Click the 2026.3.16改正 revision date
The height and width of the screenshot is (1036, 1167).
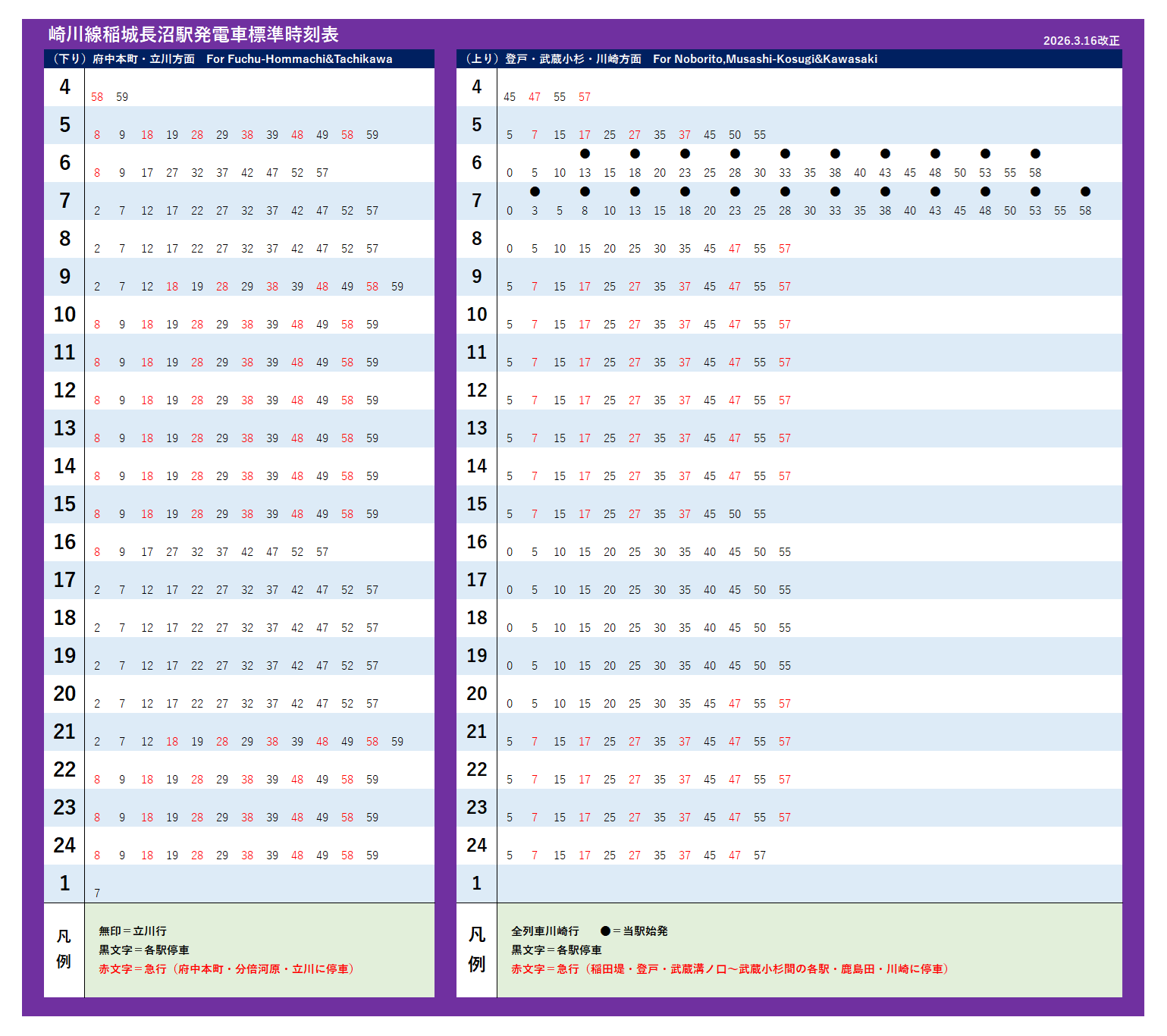tap(1081, 41)
